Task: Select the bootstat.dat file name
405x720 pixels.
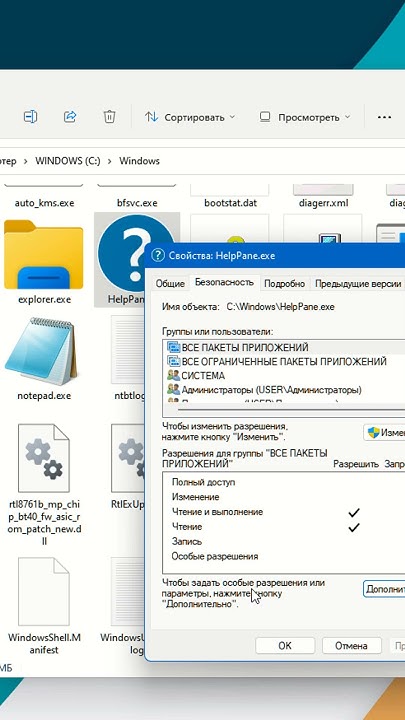Action: click(x=230, y=202)
